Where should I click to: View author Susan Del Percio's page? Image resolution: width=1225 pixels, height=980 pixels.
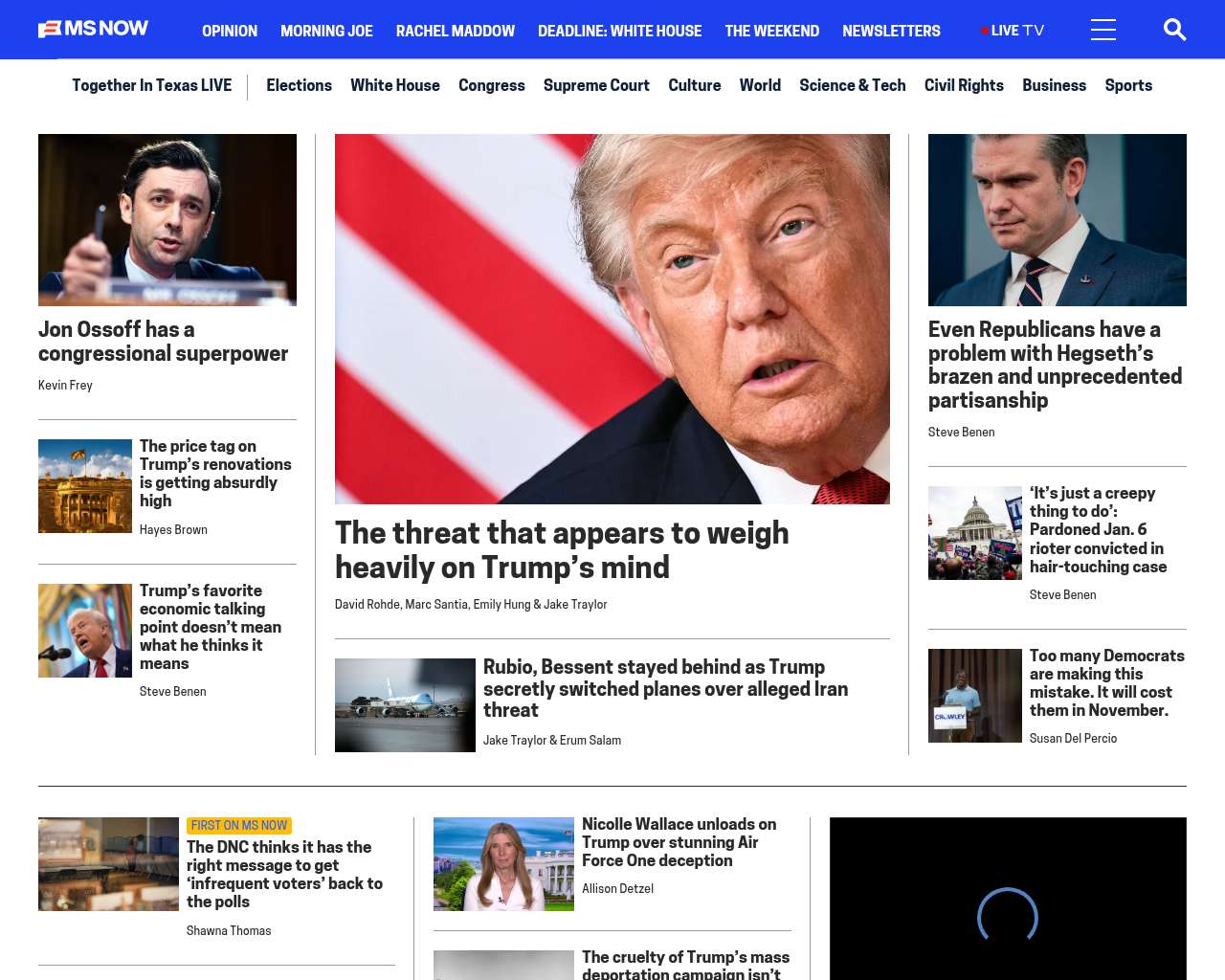coord(1073,739)
